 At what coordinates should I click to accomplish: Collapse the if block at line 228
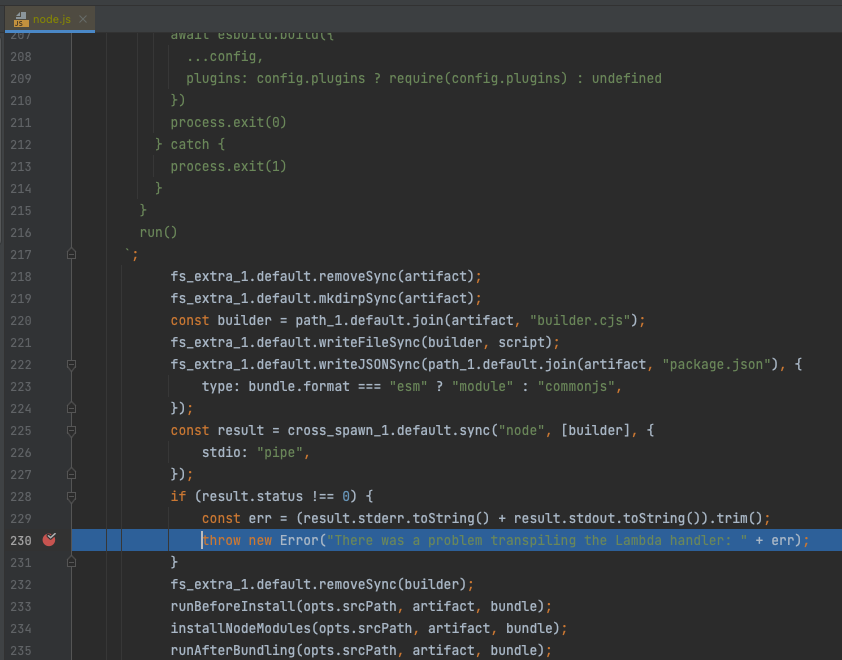pyautogui.click(x=71, y=496)
